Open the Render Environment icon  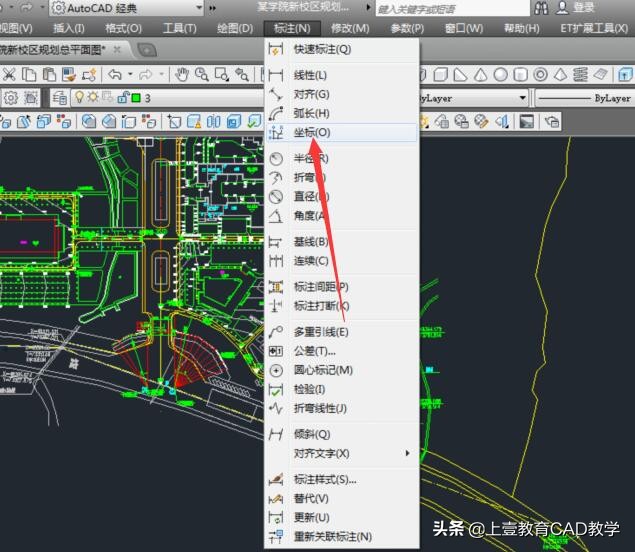526,121
